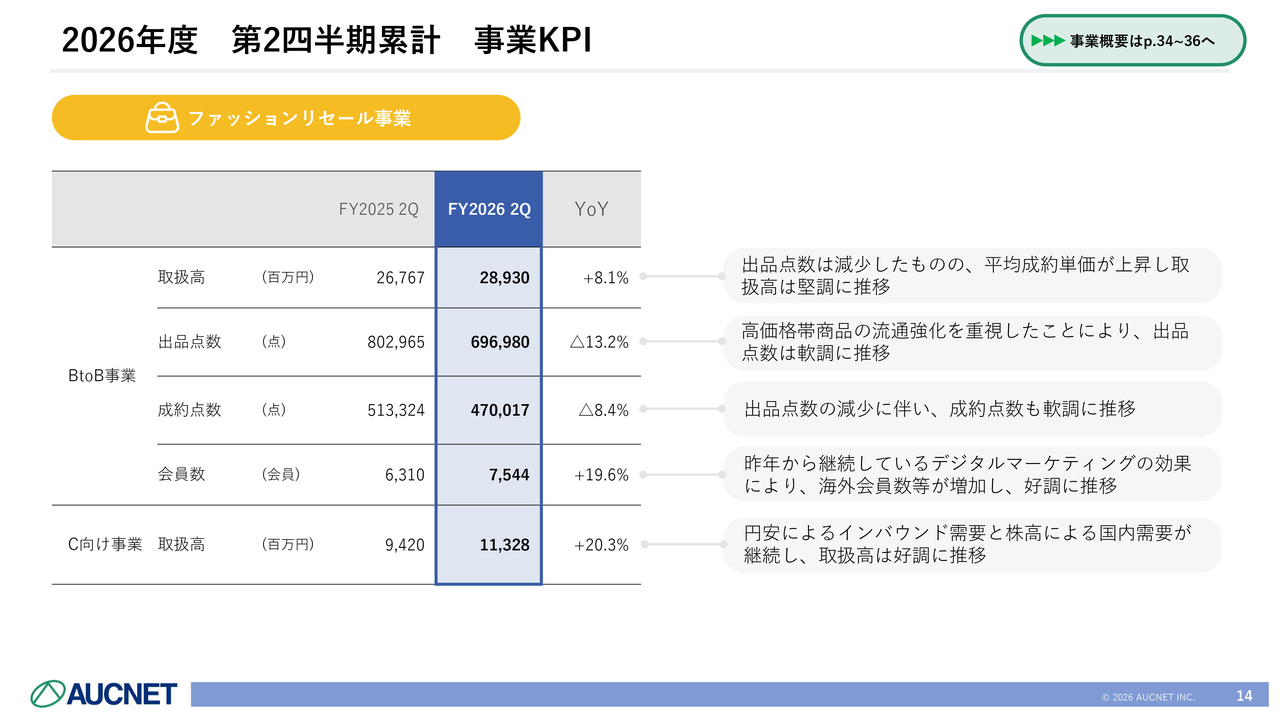Click the 696,980 出品点数 value
Viewport: 1280px width, 720px height.
(x=500, y=342)
